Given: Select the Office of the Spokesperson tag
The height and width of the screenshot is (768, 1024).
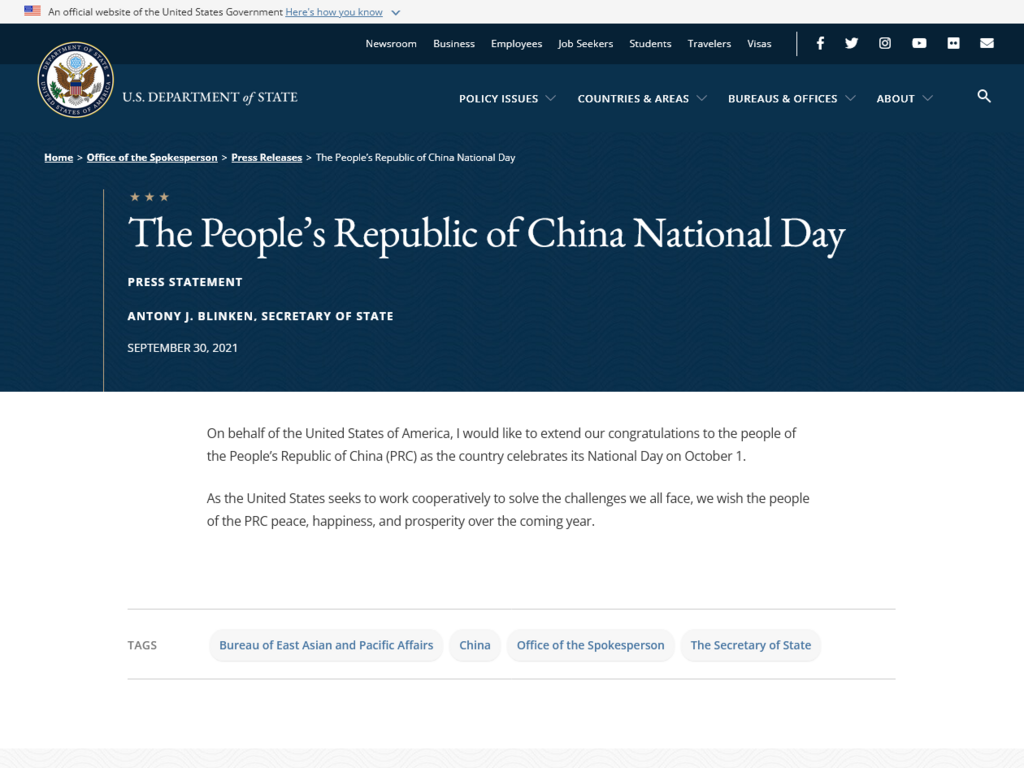Looking at the screenshot, I should click(x=590, y=645).
